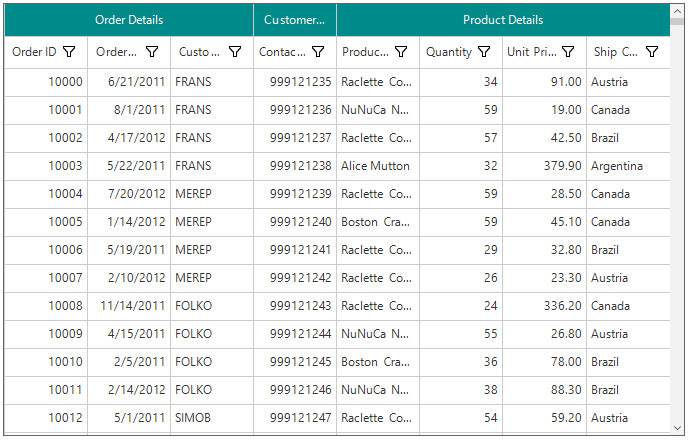Click the scroll up arrow

tap(677, 11)
